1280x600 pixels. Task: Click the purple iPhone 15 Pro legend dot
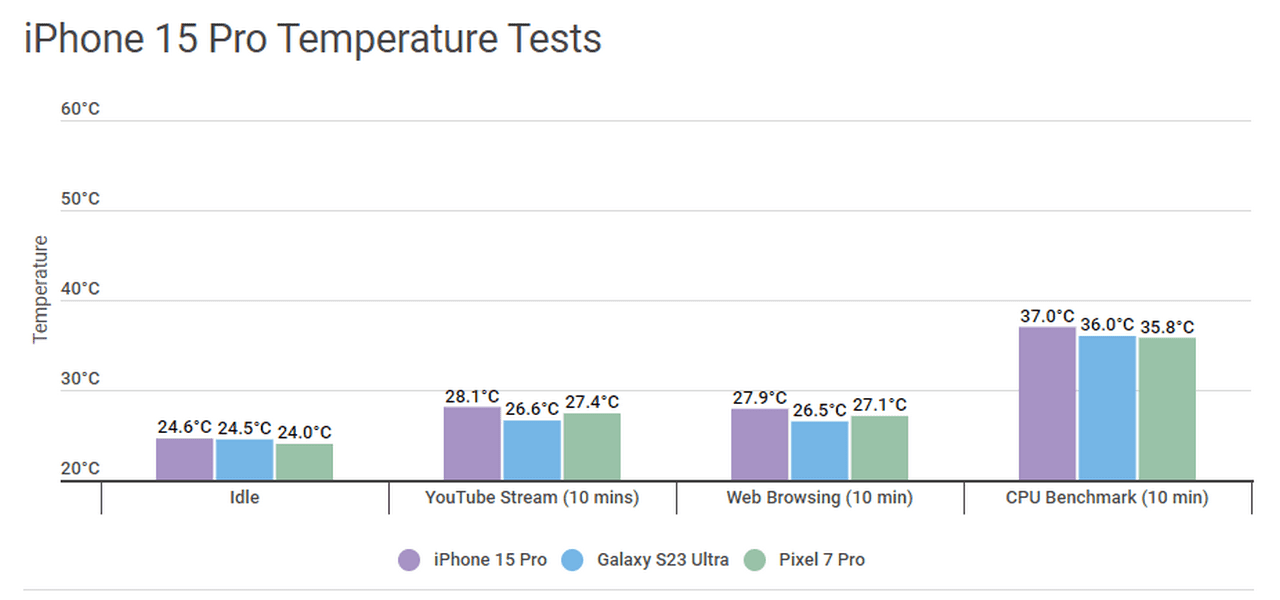pyautogui.click(x=409, y=560)
